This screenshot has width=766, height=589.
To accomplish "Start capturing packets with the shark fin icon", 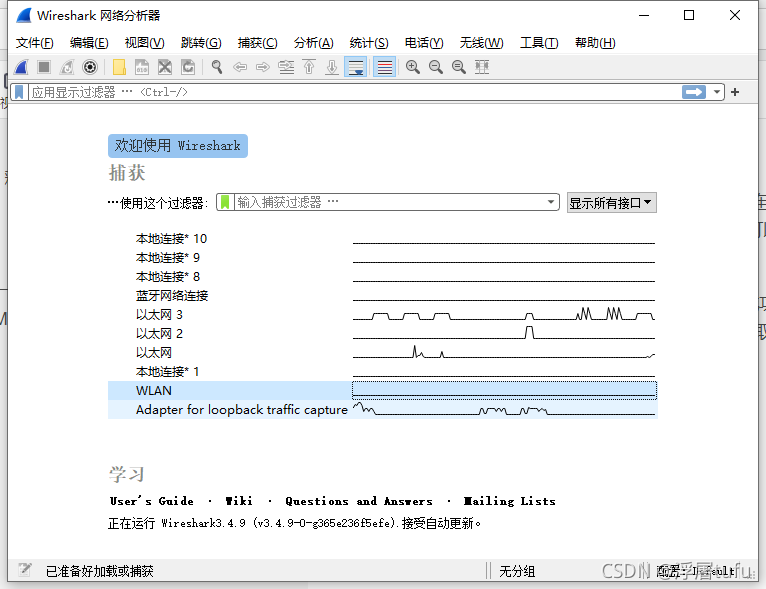I will 21,67.
